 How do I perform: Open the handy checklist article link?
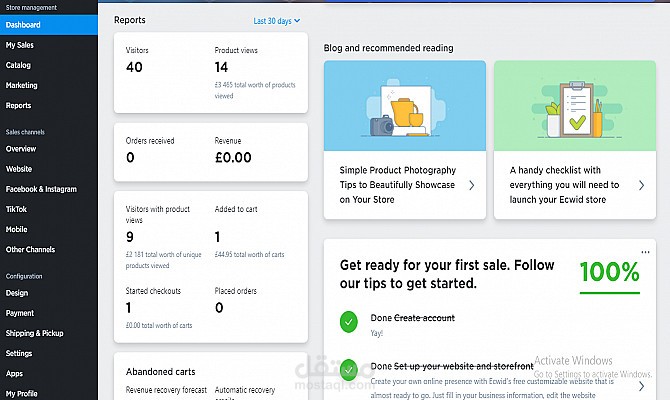coord(562,185)
